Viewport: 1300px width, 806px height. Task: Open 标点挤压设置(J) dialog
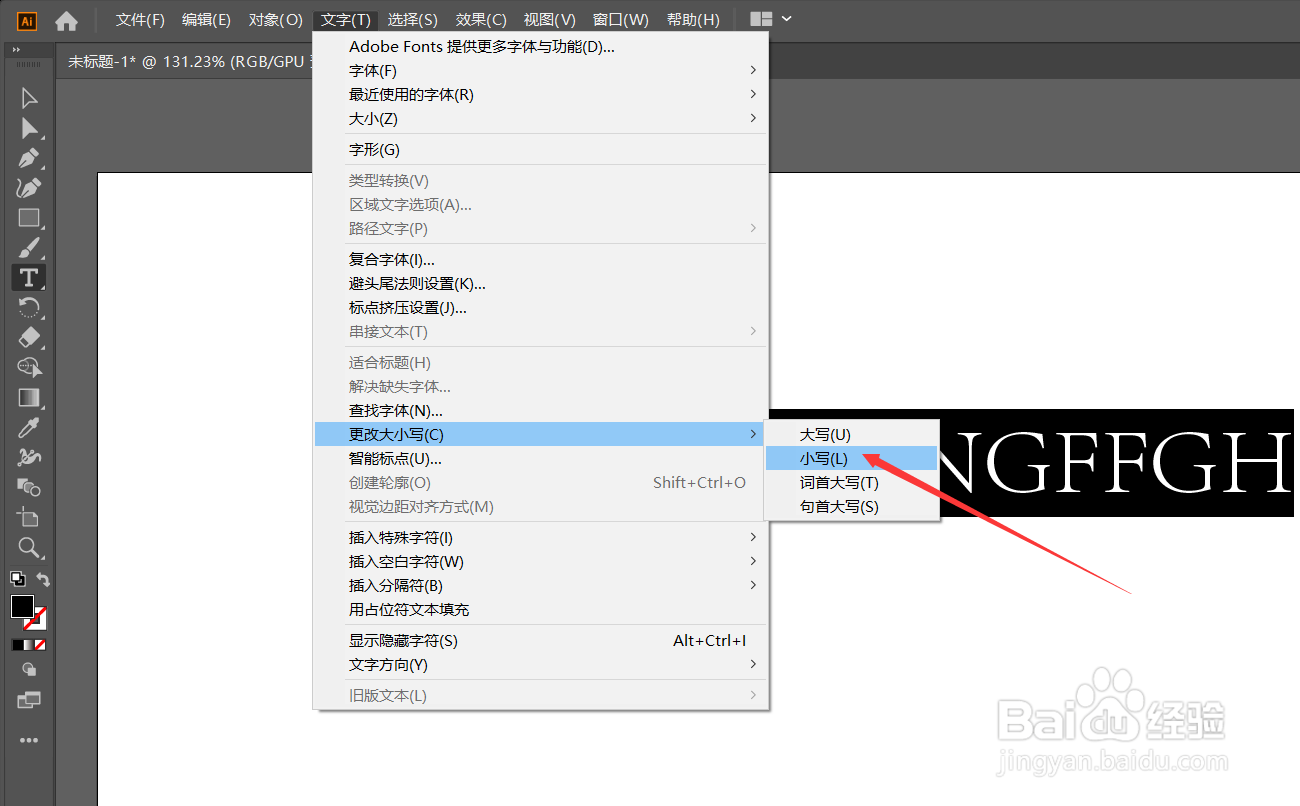point(541,307)
